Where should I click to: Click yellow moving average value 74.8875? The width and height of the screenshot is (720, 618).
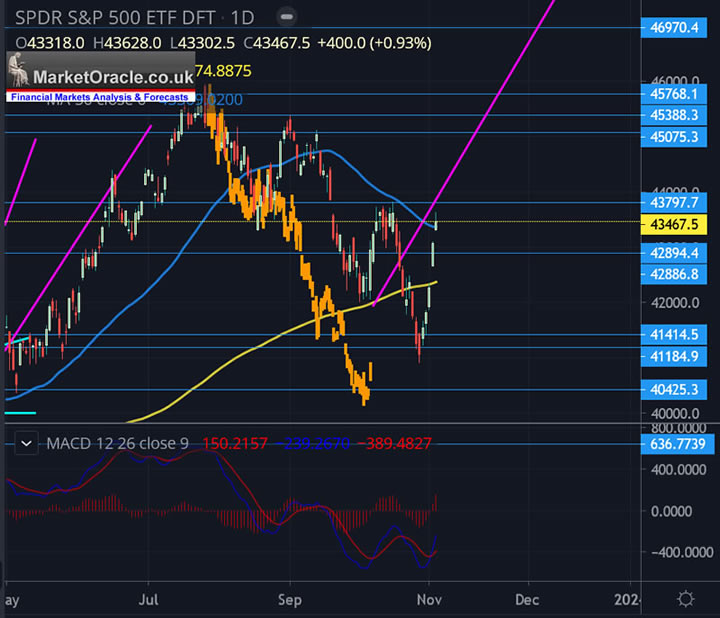point(223,71)
